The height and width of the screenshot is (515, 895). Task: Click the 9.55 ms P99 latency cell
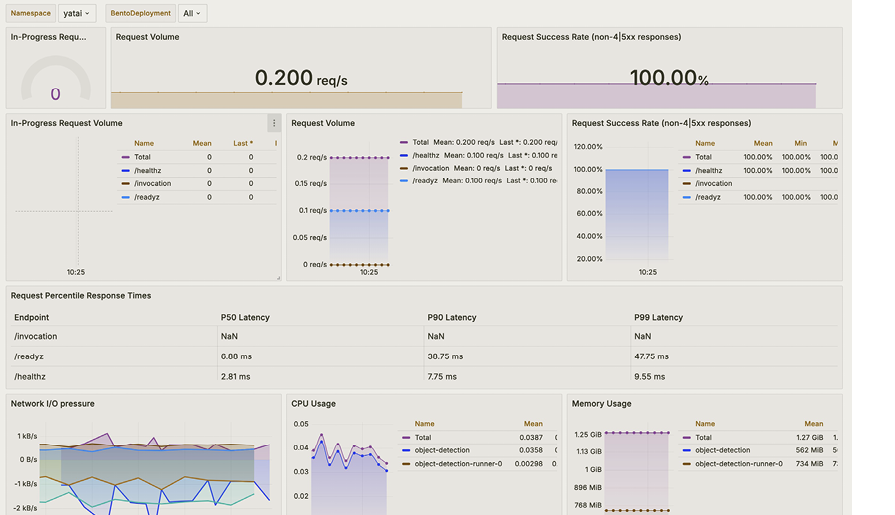tap(649, 376)
